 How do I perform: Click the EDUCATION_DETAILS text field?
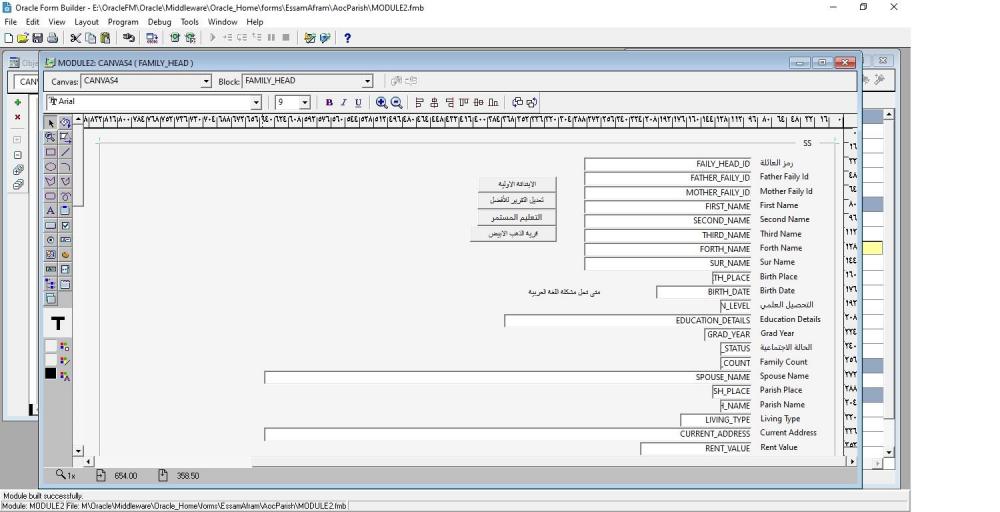click(628, 321)
